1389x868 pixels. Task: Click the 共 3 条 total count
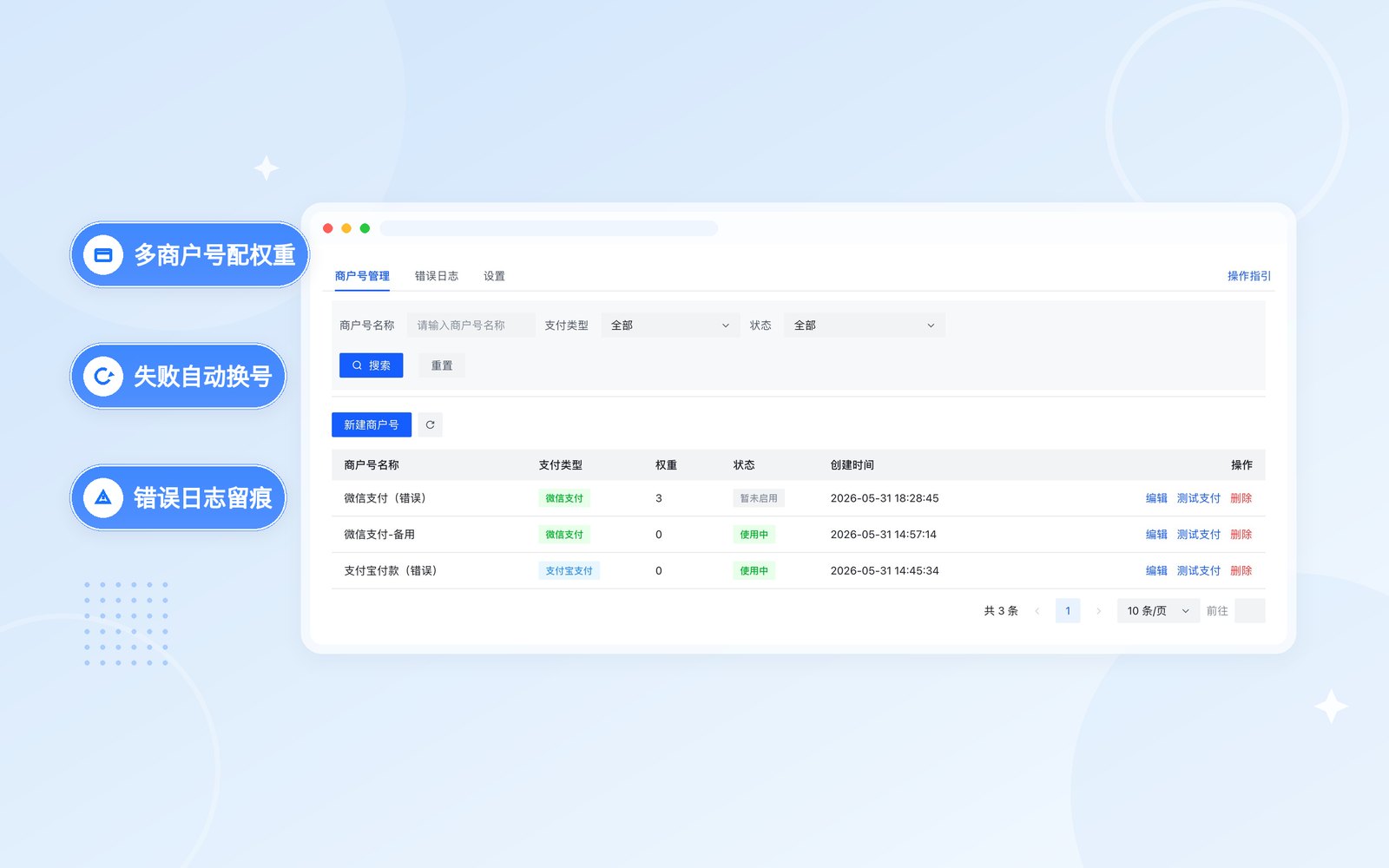(1001, 611)
